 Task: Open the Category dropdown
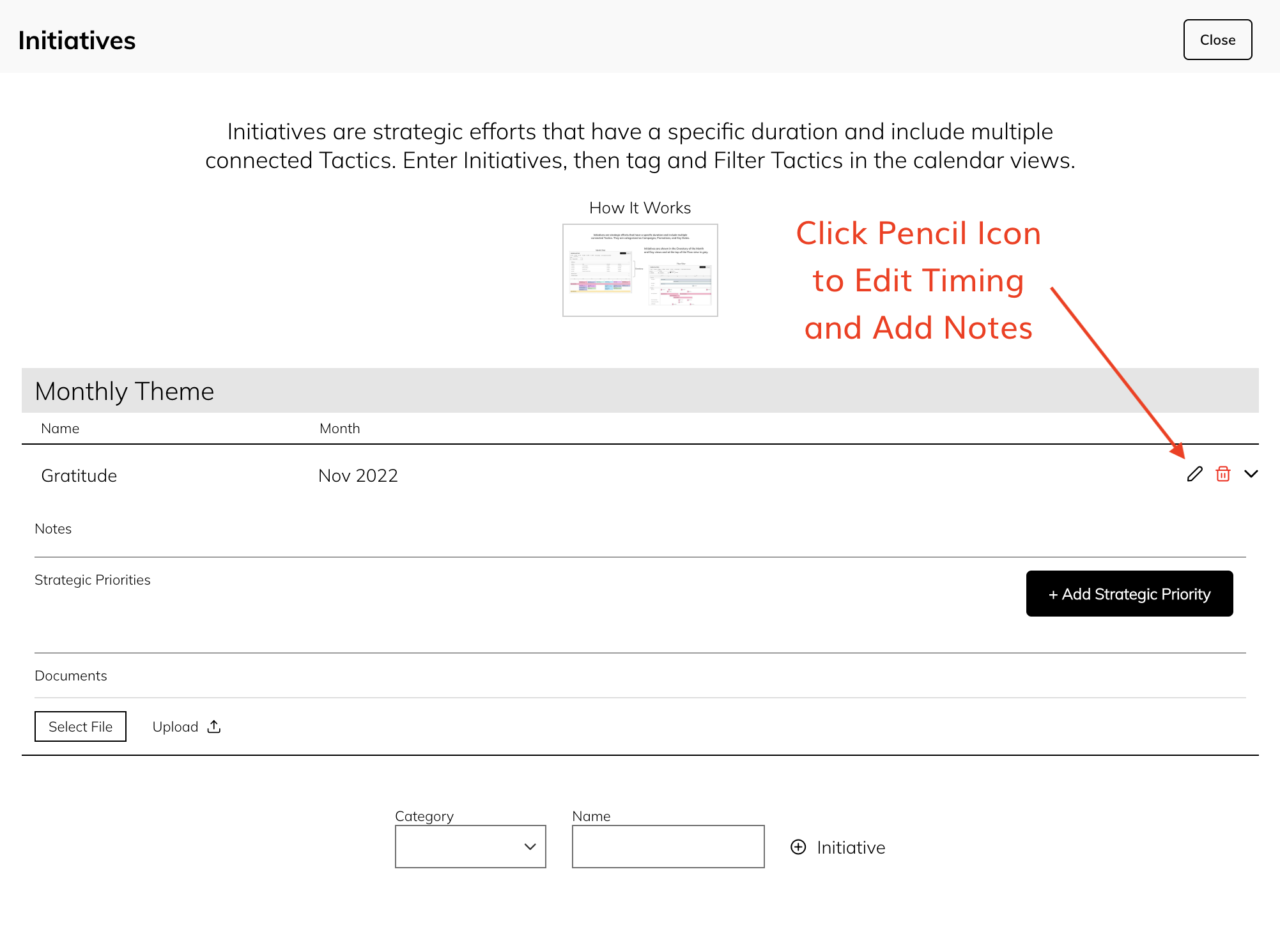click(x=470, y=846)
